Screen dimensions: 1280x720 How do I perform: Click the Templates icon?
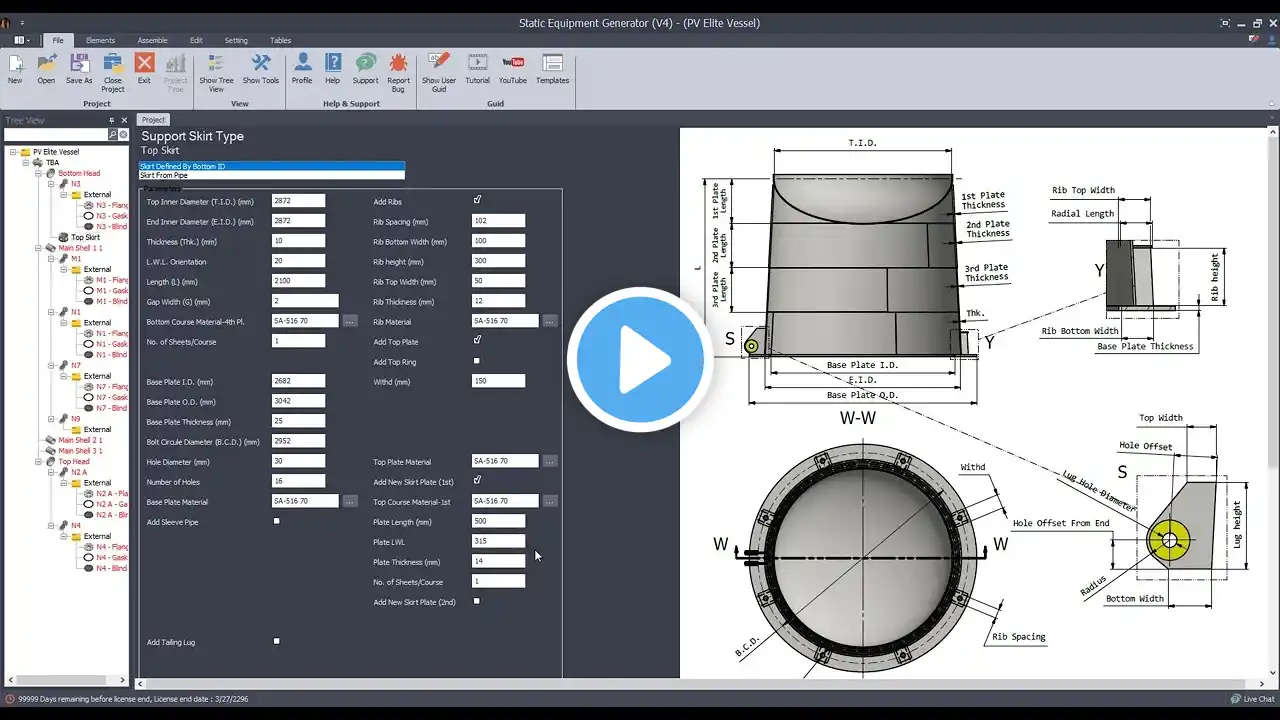click(x=552, y=68)
